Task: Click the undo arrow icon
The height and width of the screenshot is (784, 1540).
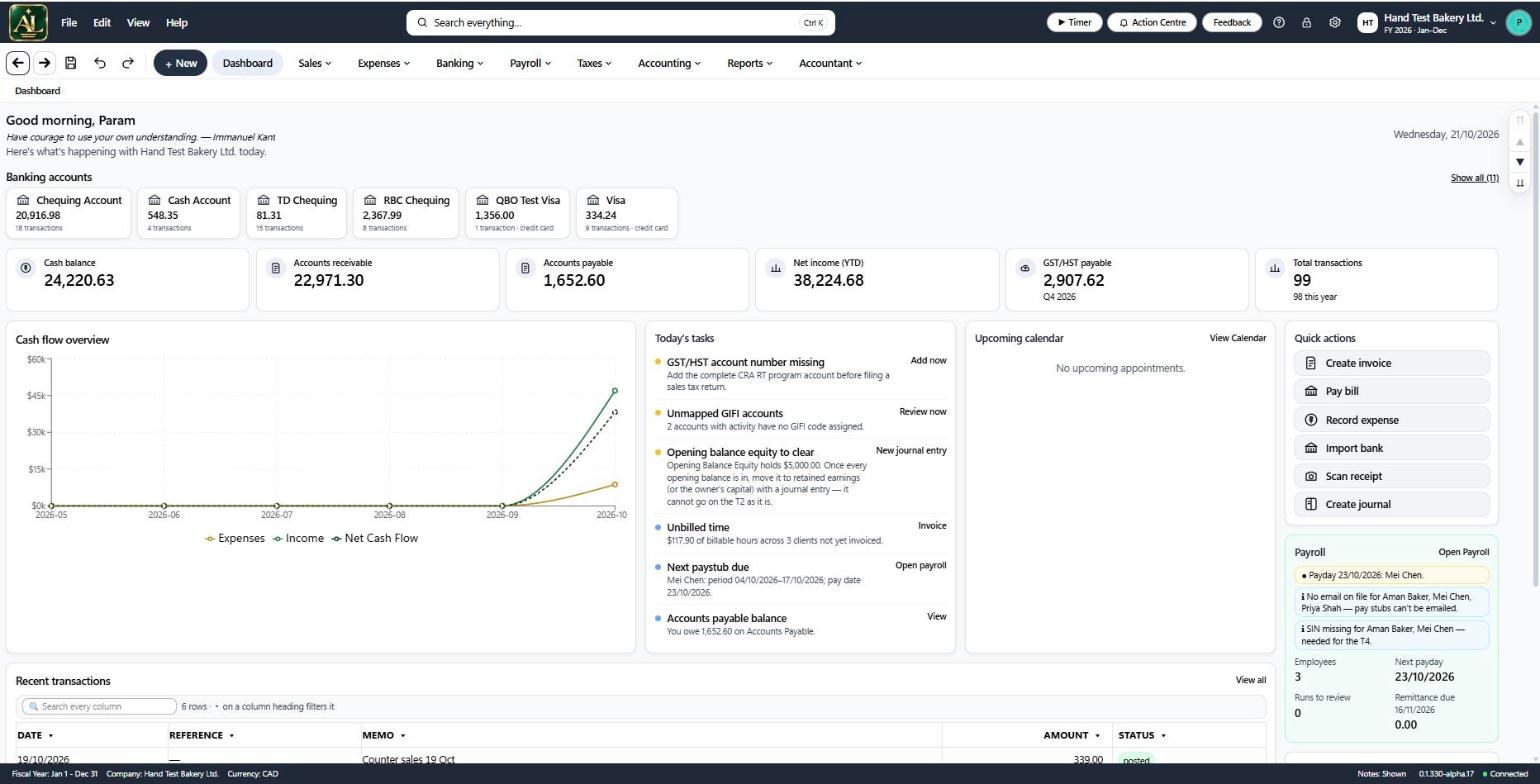Action: (x=100, y=63)
